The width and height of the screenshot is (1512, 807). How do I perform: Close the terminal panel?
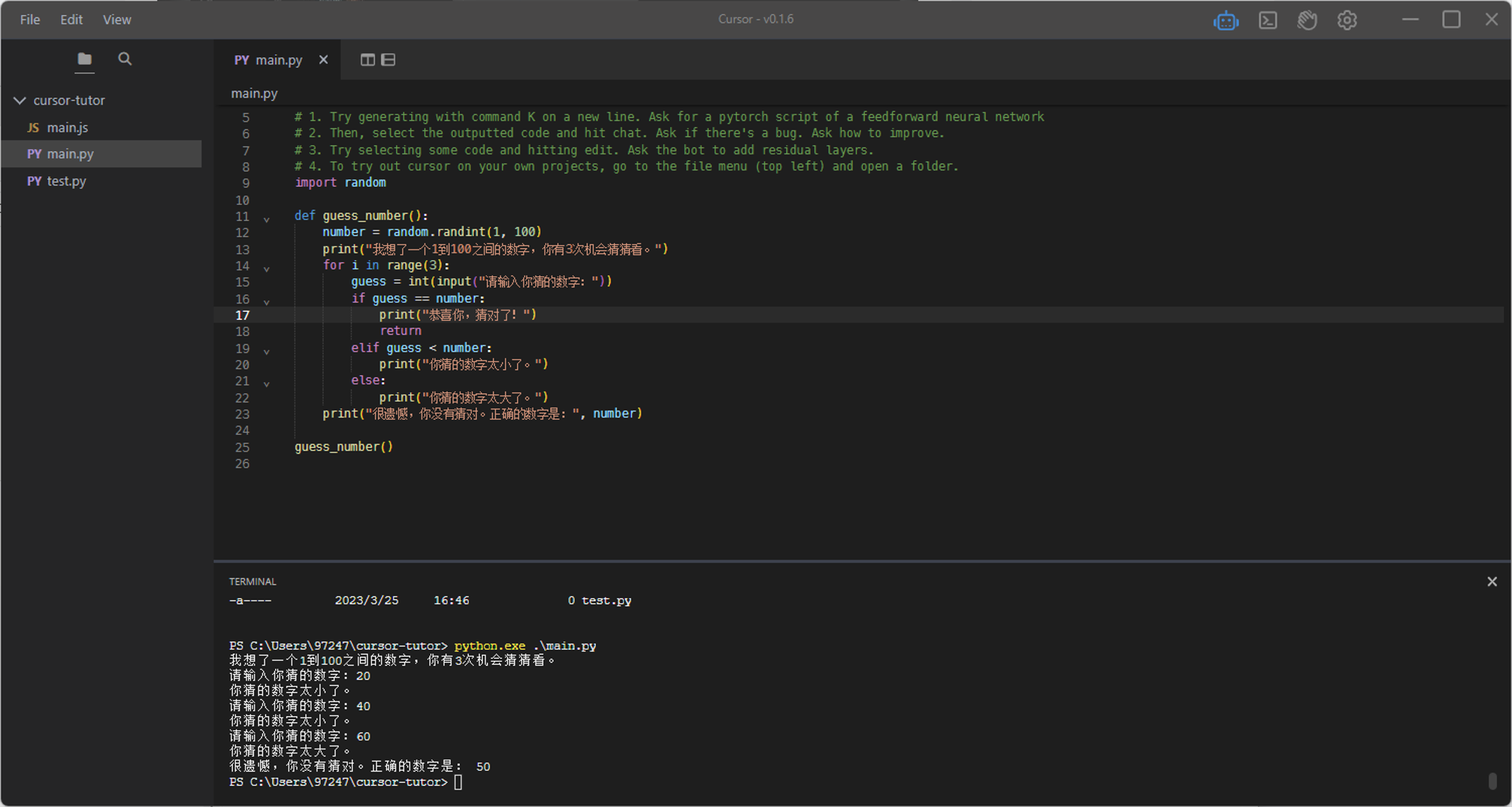click(x=1492, y=582)
